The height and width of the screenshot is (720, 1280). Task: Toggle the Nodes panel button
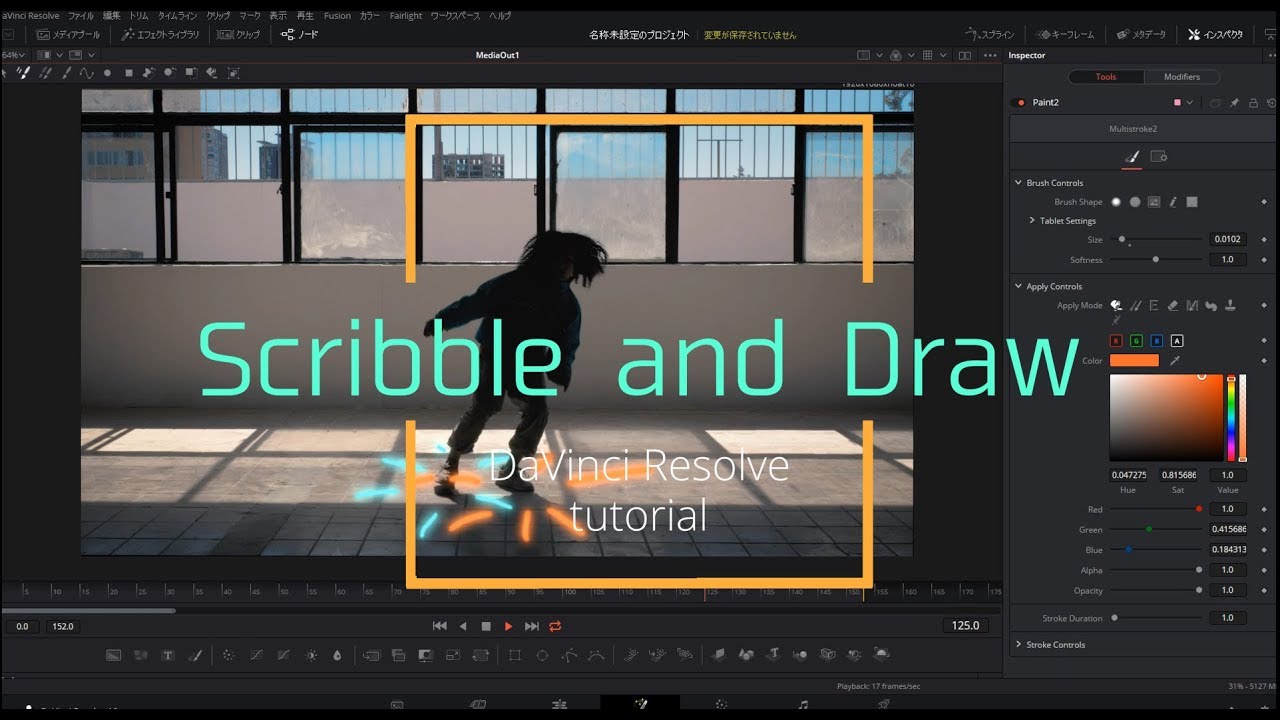tap(299, 34)
